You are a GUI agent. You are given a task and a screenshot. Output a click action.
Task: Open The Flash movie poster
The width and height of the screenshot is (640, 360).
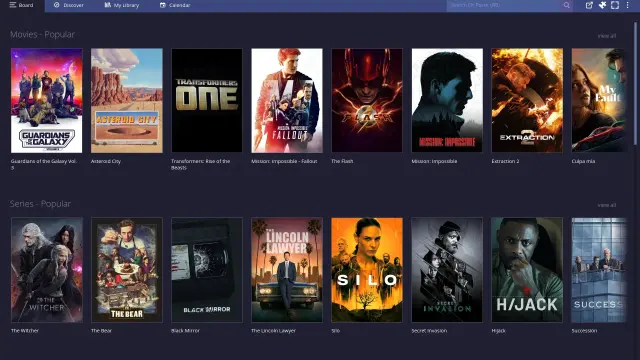coord(367,100)
